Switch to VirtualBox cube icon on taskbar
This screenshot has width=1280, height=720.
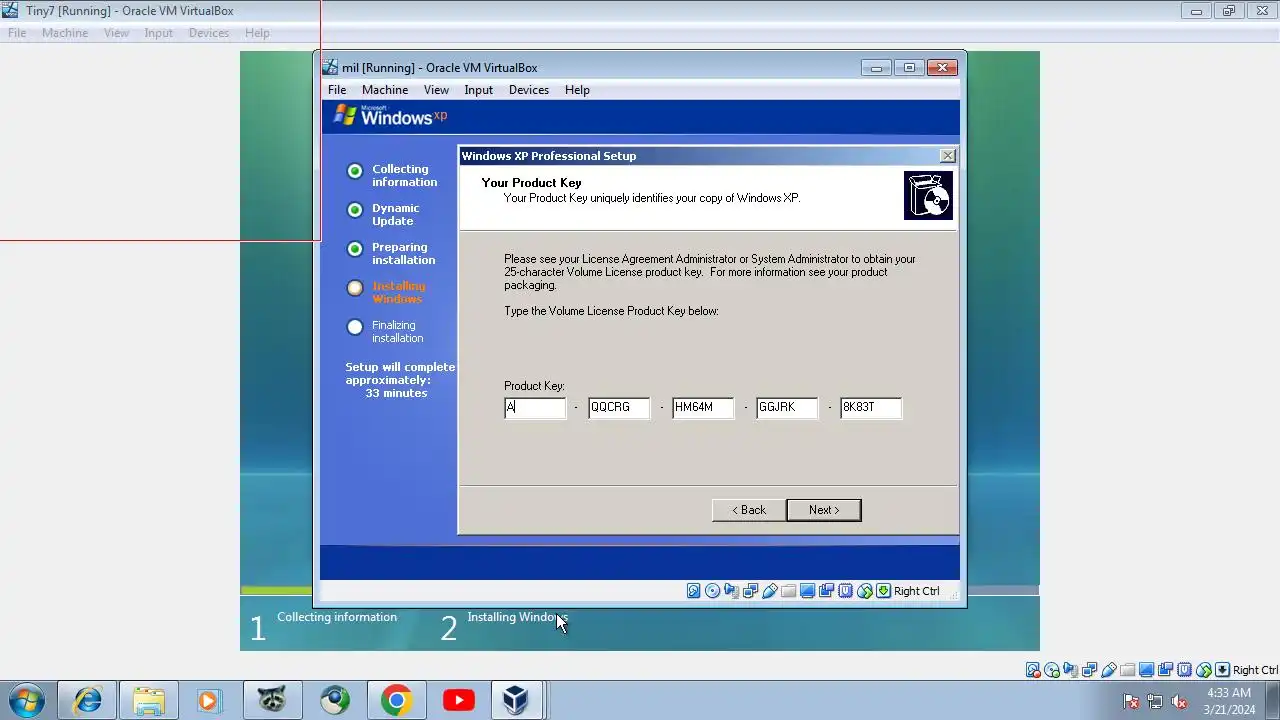click(516, 700)
